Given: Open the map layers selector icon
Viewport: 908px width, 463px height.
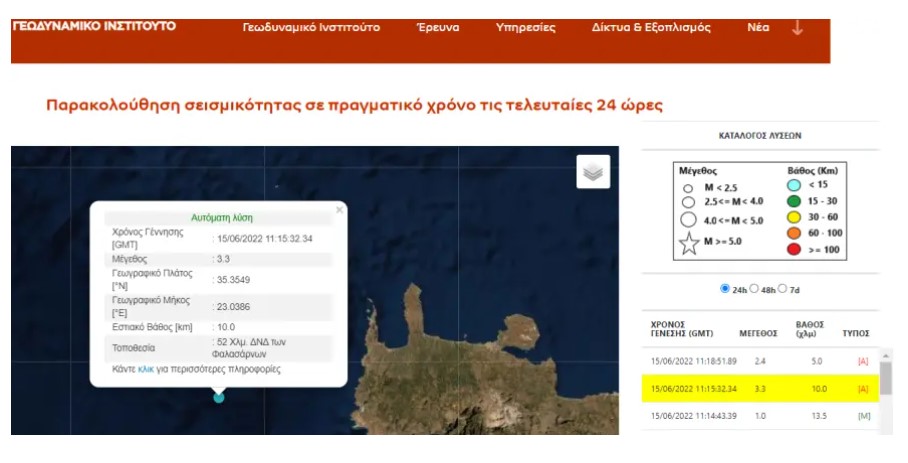Looking at the screenshot, I should pos(593,172).
